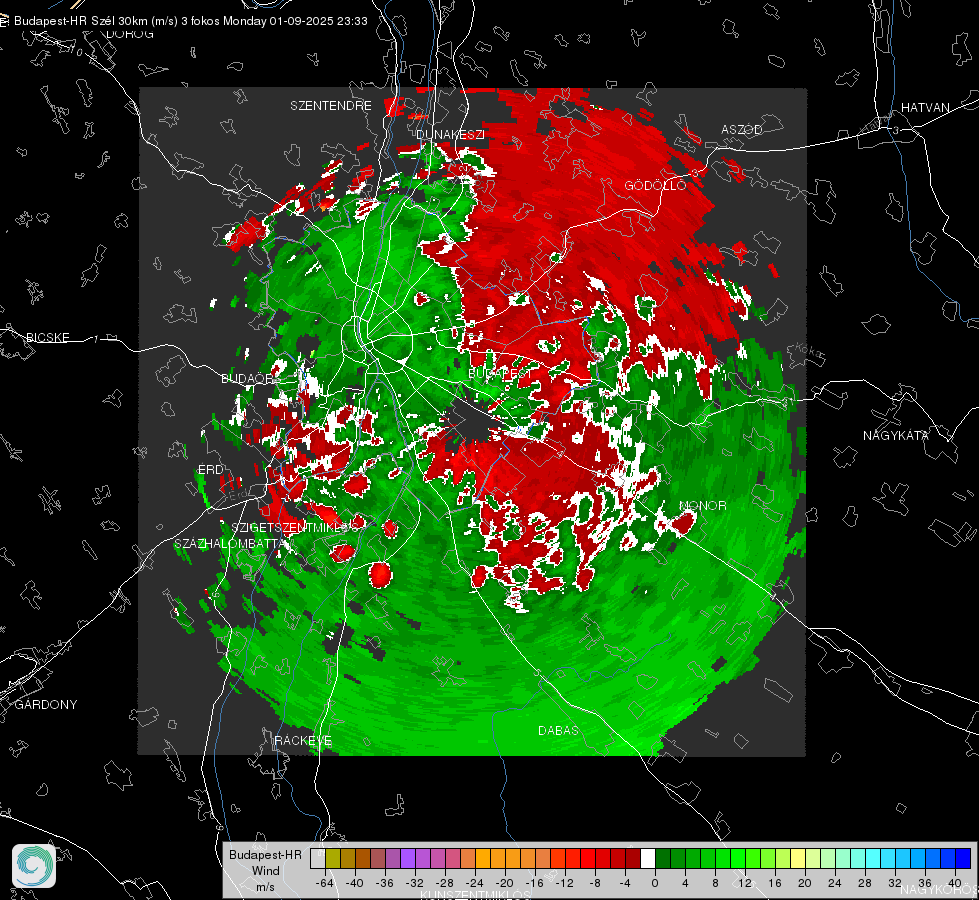This screenshot has height=900, width=979.
Task: Click the '24' value on the legend scale
Action: click(x=835, y=883)
